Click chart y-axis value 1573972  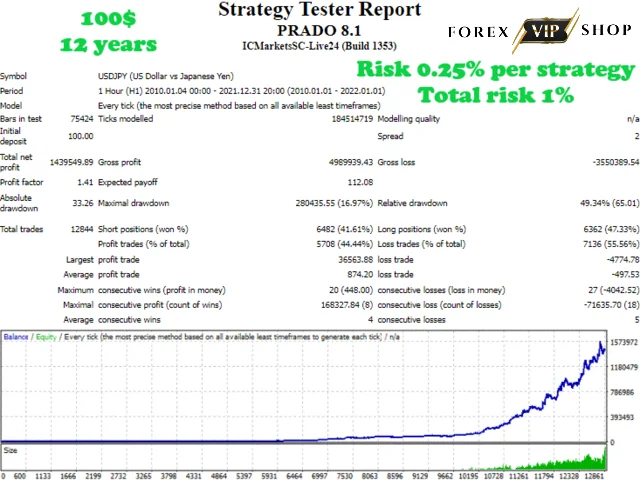point(624,342)
